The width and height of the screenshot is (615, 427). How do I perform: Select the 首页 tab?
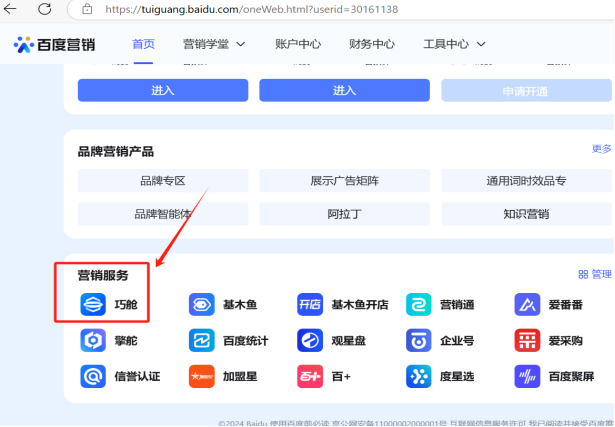click(144, 44)
